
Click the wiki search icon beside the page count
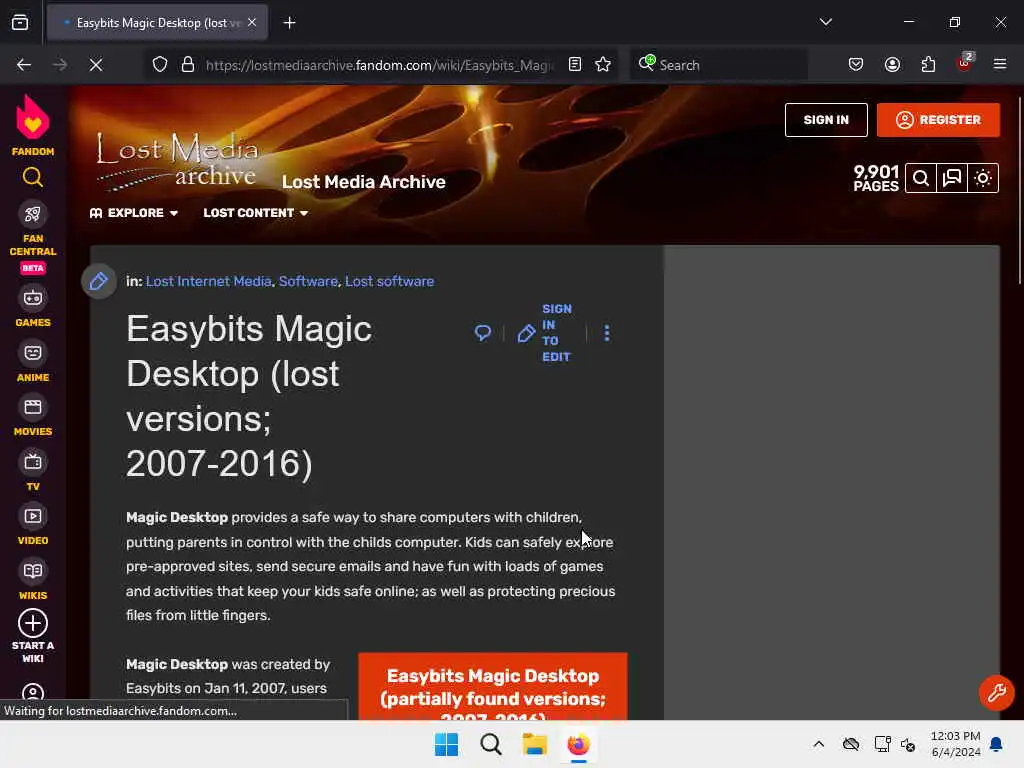921,178
